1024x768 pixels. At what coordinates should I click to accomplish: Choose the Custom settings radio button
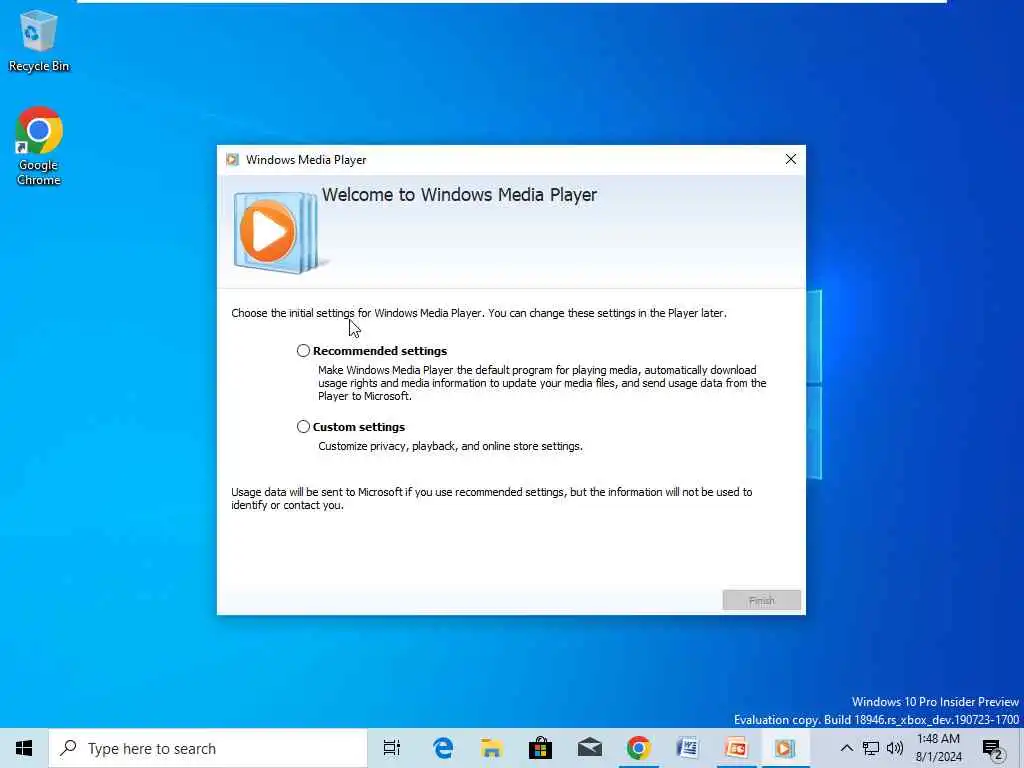pyautogui.click(x=303, y=426)
